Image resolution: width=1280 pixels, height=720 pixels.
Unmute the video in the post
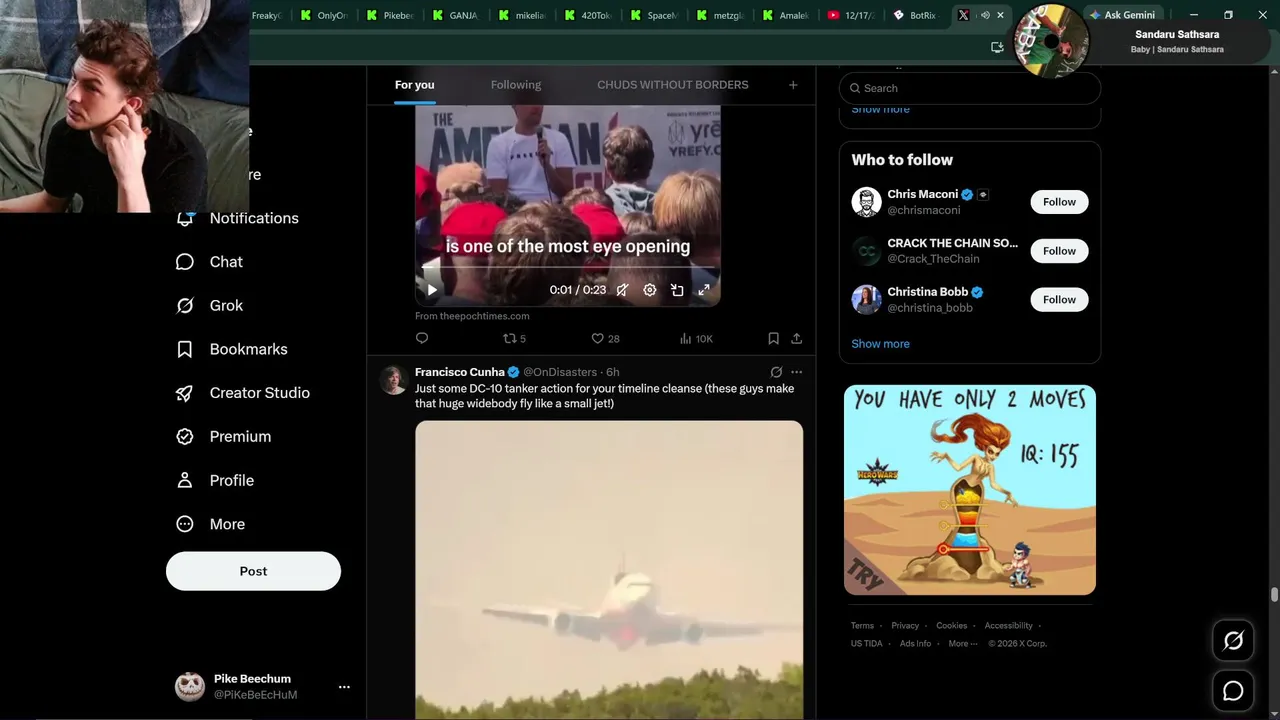point(622,290)
